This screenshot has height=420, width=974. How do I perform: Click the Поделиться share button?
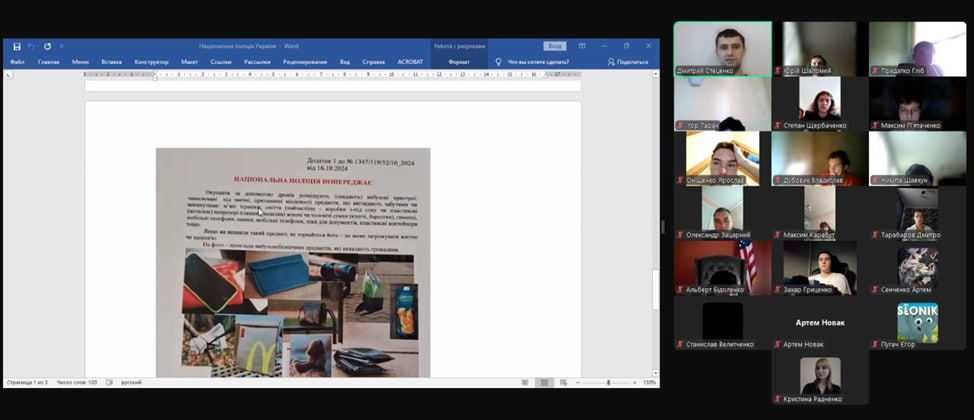[628, 62]
